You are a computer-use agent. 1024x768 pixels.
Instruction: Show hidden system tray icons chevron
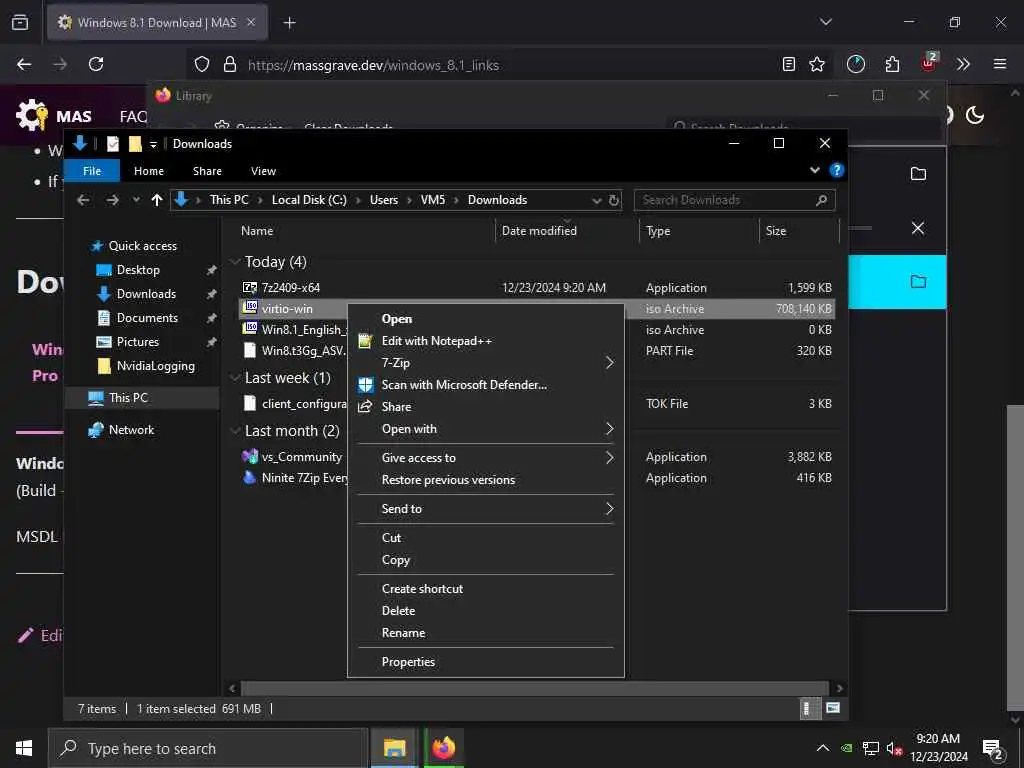click(x=823, y=748)
